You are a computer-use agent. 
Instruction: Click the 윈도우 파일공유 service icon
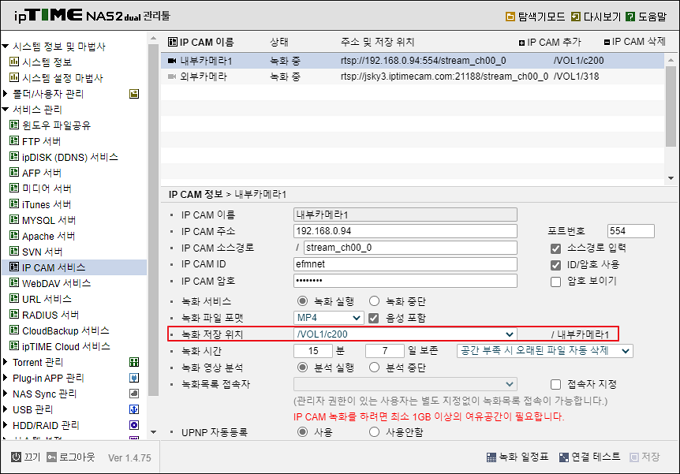[14, 125]
